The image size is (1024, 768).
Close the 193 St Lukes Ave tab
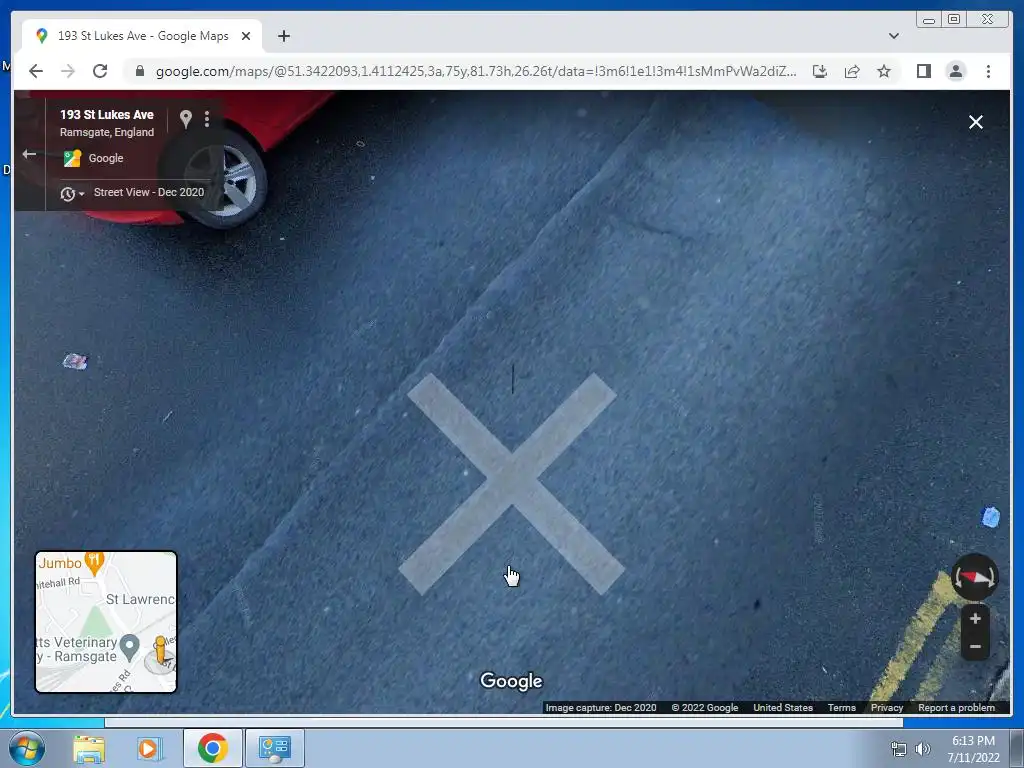point(246,36)
